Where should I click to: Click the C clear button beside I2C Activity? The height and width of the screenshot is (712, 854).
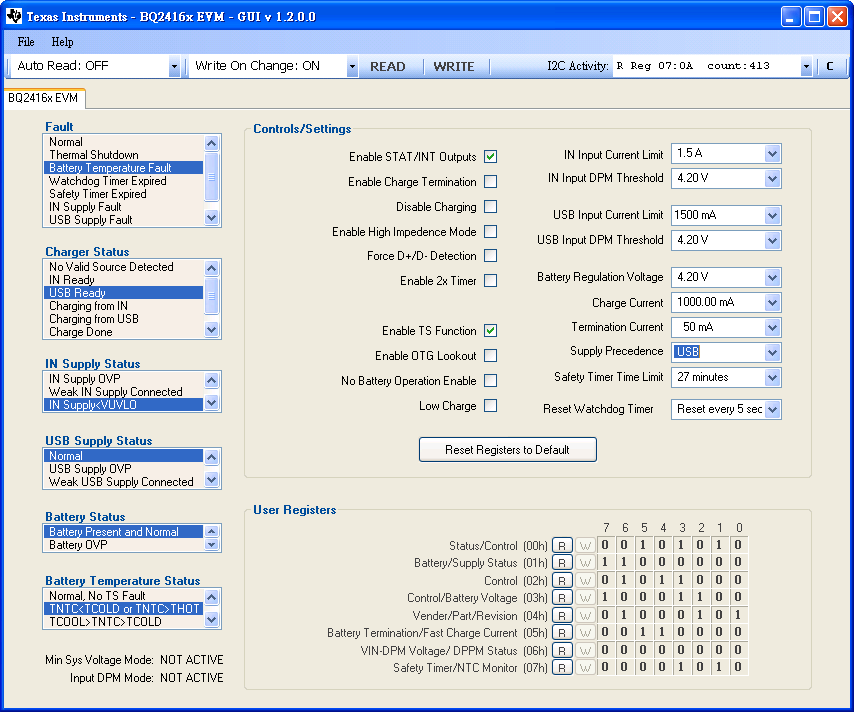[x=830, y=66]
